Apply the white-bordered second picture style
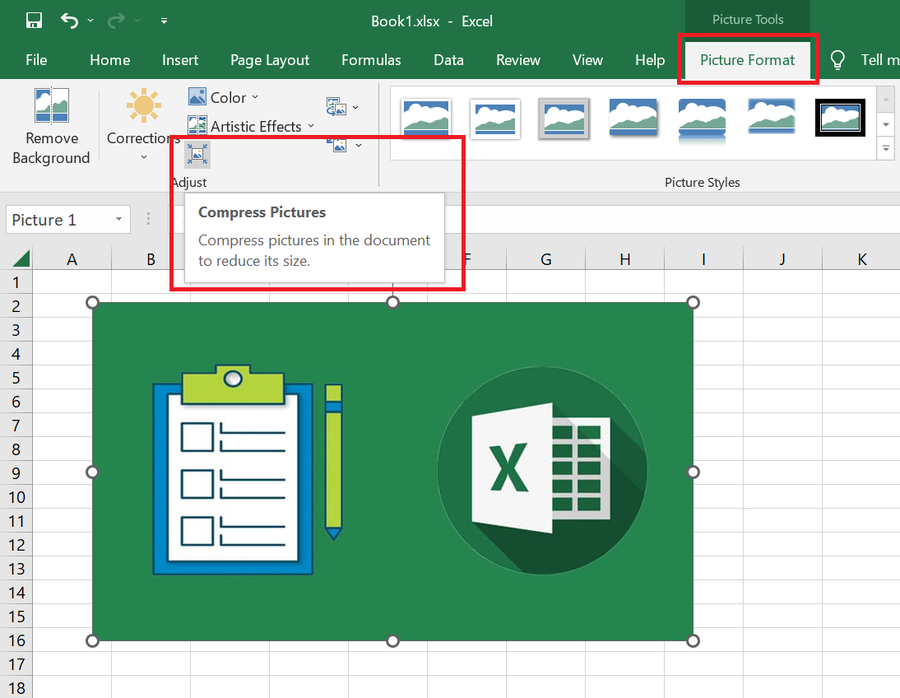This screenshot has width=900, height=698. [x=495, y=118]
